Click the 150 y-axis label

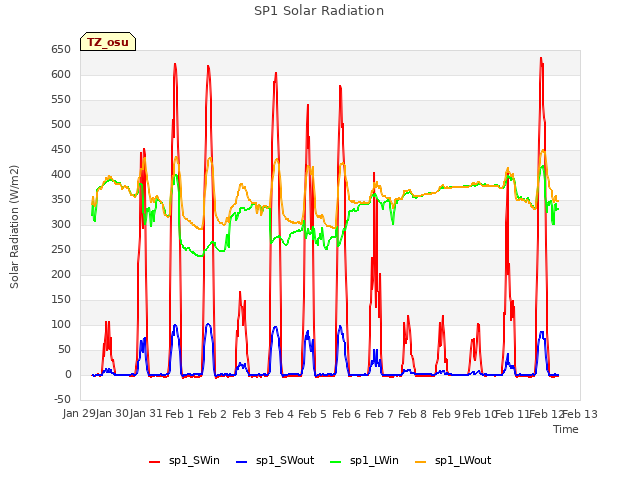click(61, 300)
